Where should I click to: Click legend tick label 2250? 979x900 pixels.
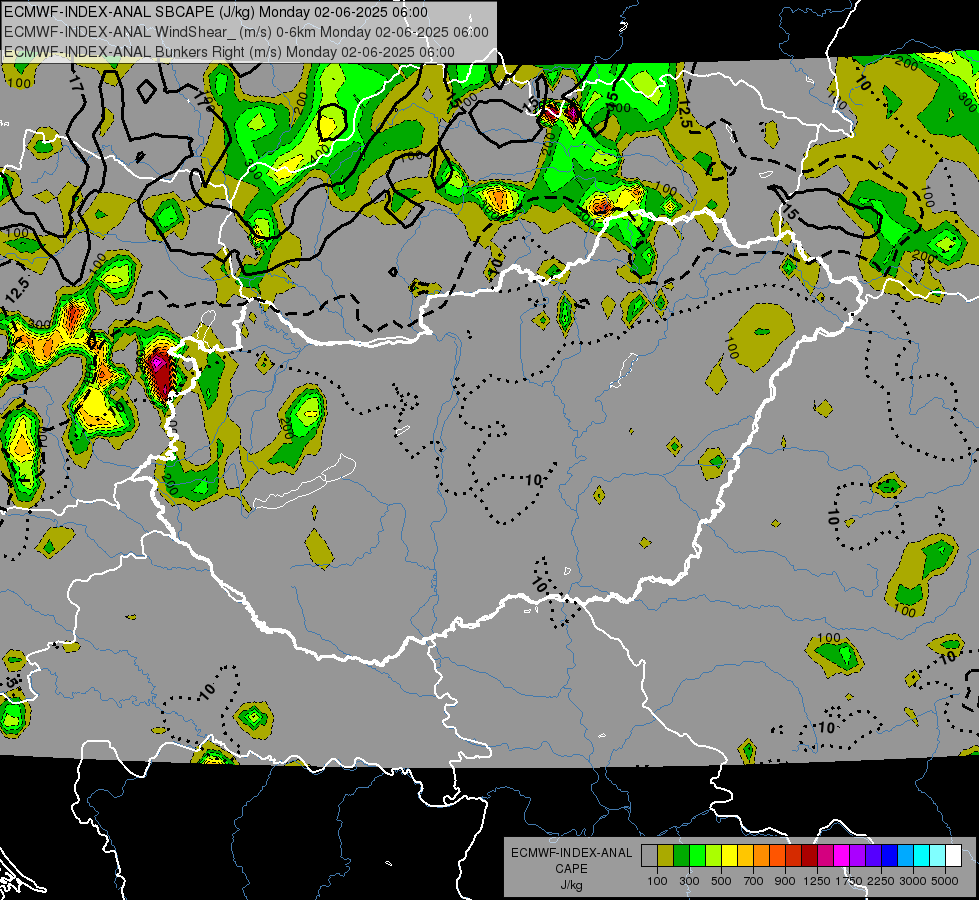tap(881, 881)
